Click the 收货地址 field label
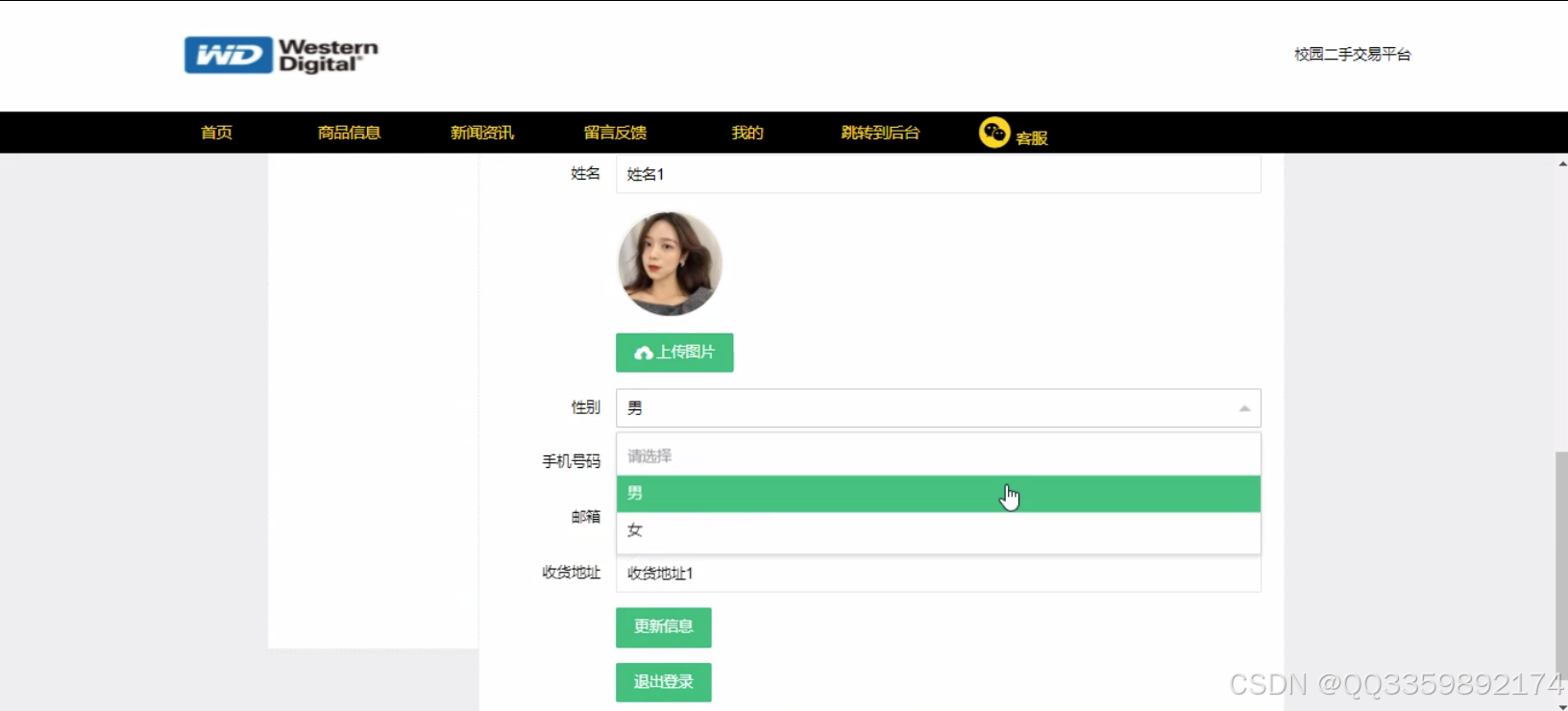 (571, 573)
